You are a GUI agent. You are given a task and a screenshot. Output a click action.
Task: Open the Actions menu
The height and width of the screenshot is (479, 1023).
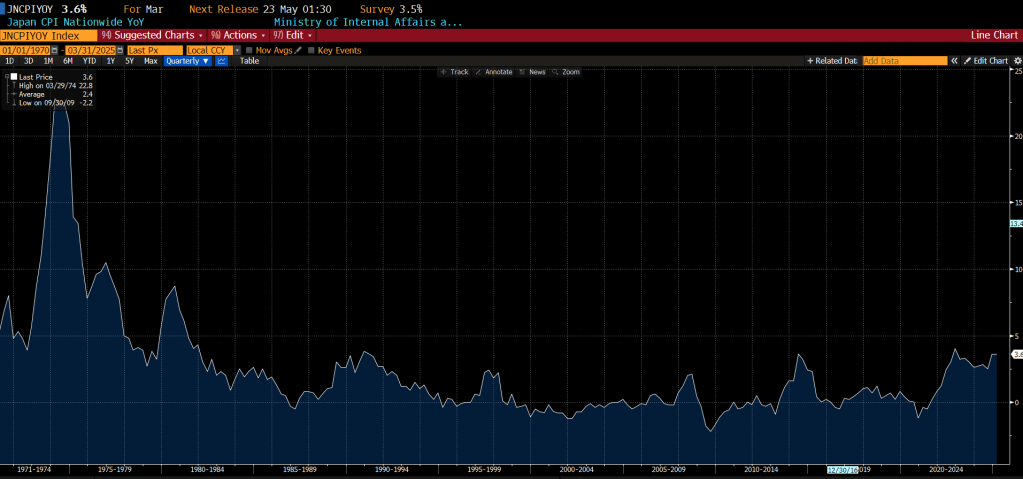pos(237,35)
